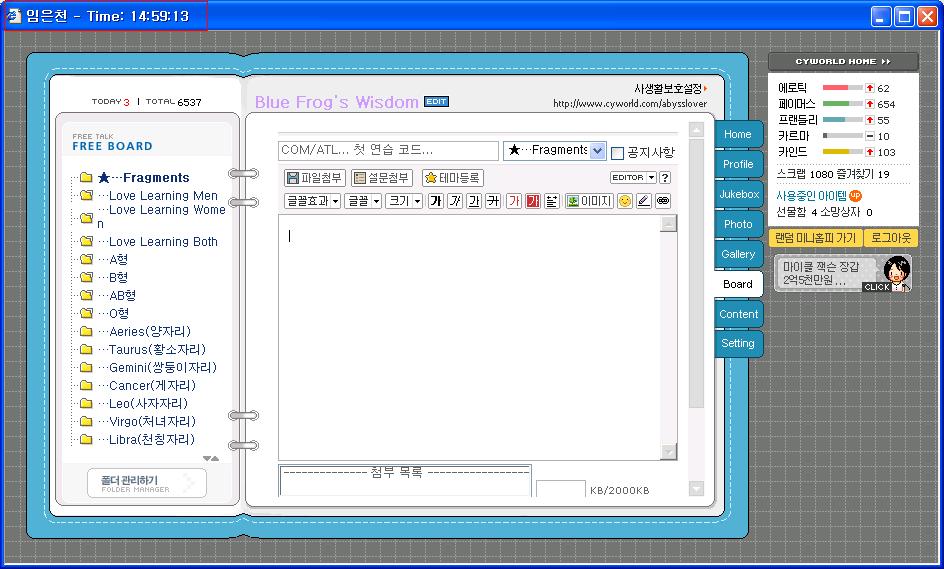Image resolution: width=944 pixels, height=569 pixels.
Task: Open the 글꼴효과 font effect dropdown
Action: [312, 201]
